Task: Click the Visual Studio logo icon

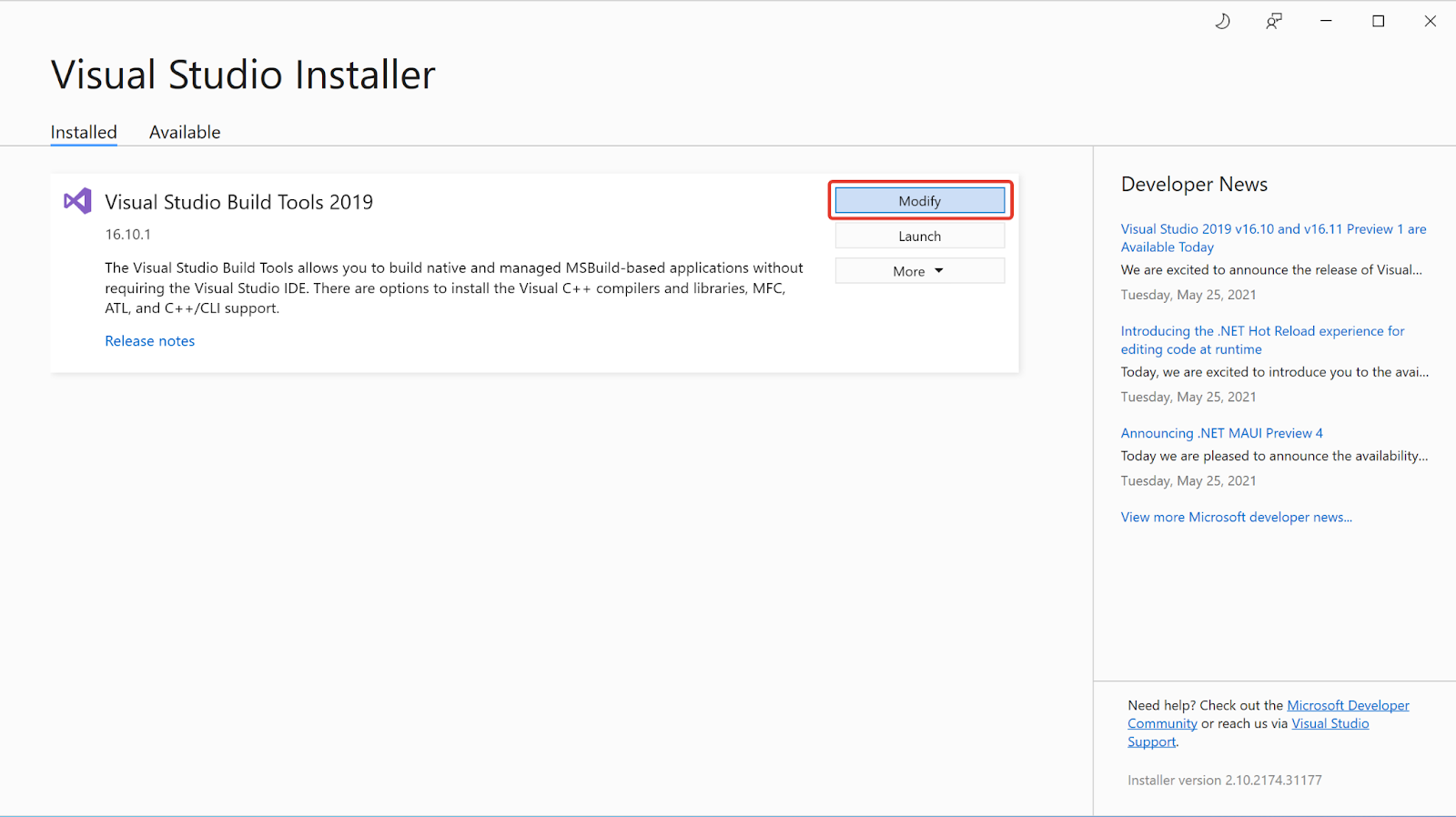Action: click(x=77, y=201)
